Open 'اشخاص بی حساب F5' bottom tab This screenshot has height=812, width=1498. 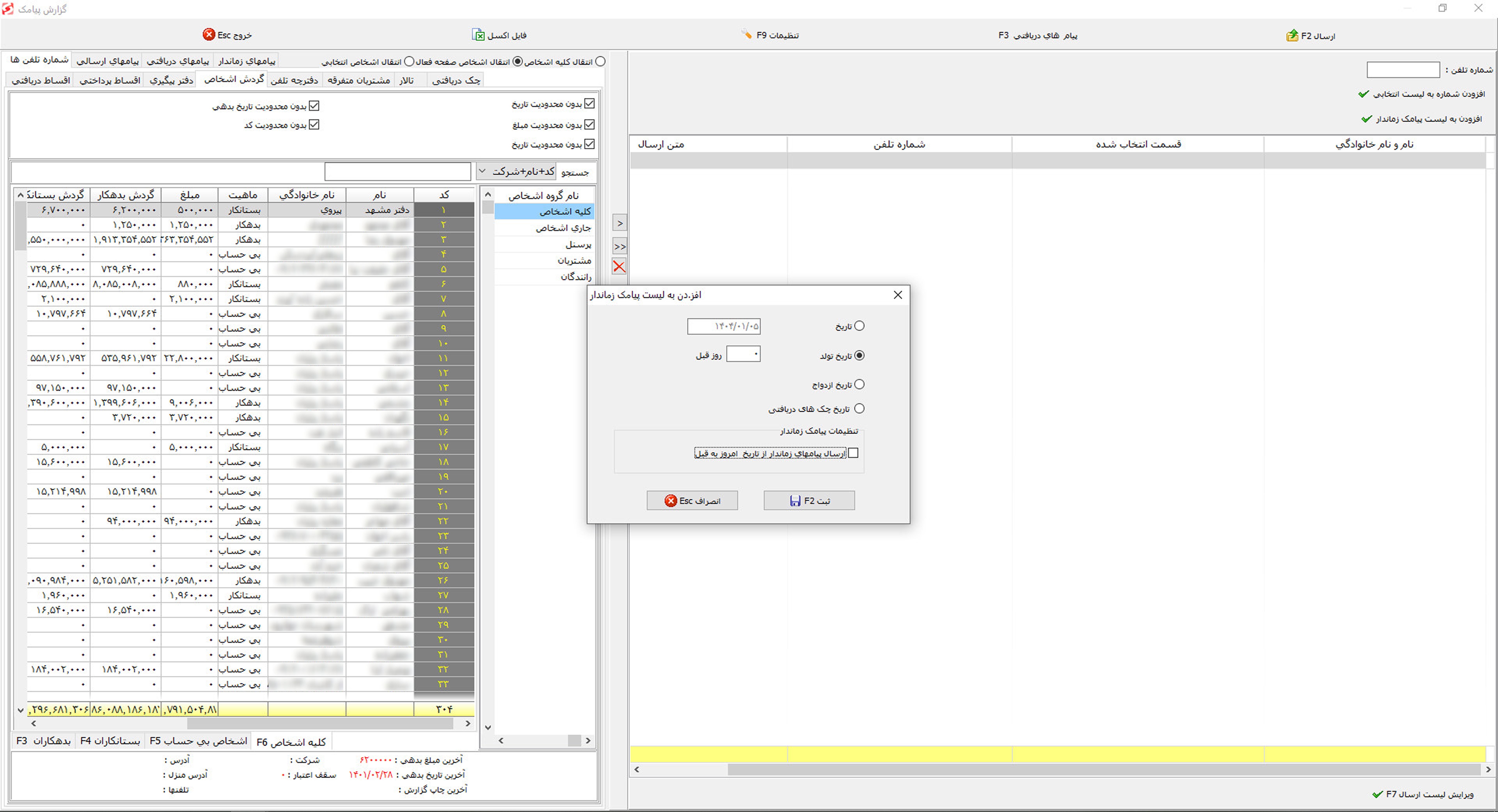point(198,741)
